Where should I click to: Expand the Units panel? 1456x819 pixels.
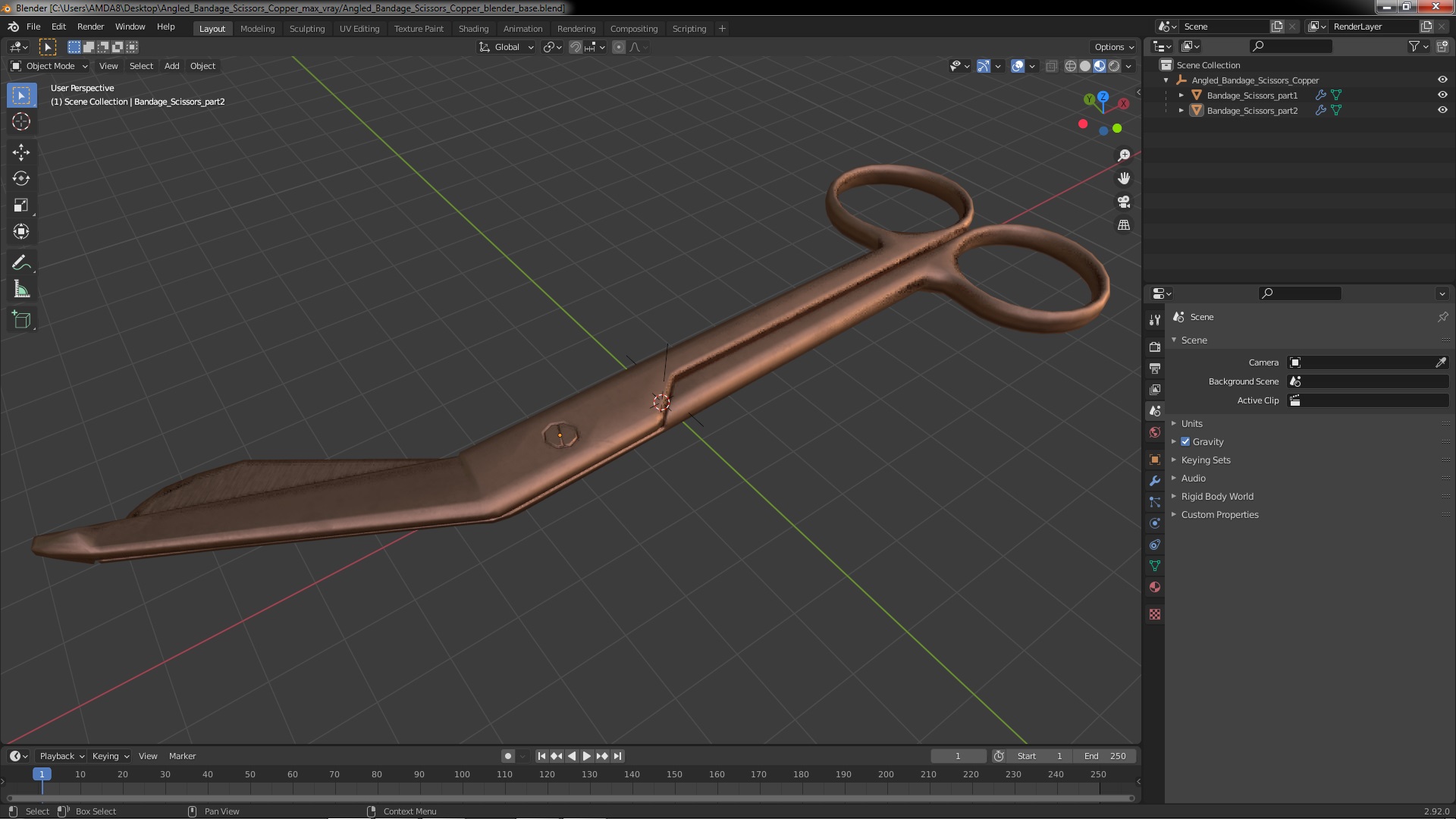1191,423
